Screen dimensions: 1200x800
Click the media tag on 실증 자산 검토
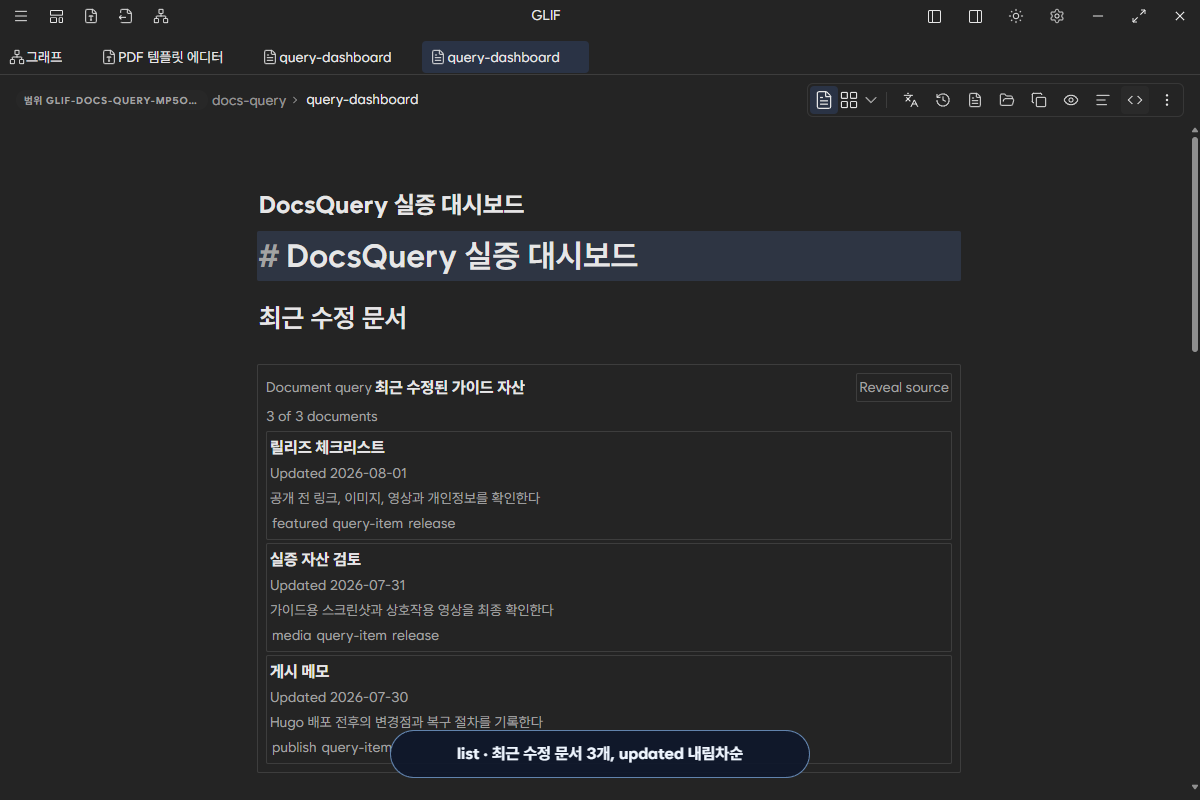click(x=292, y=635)
